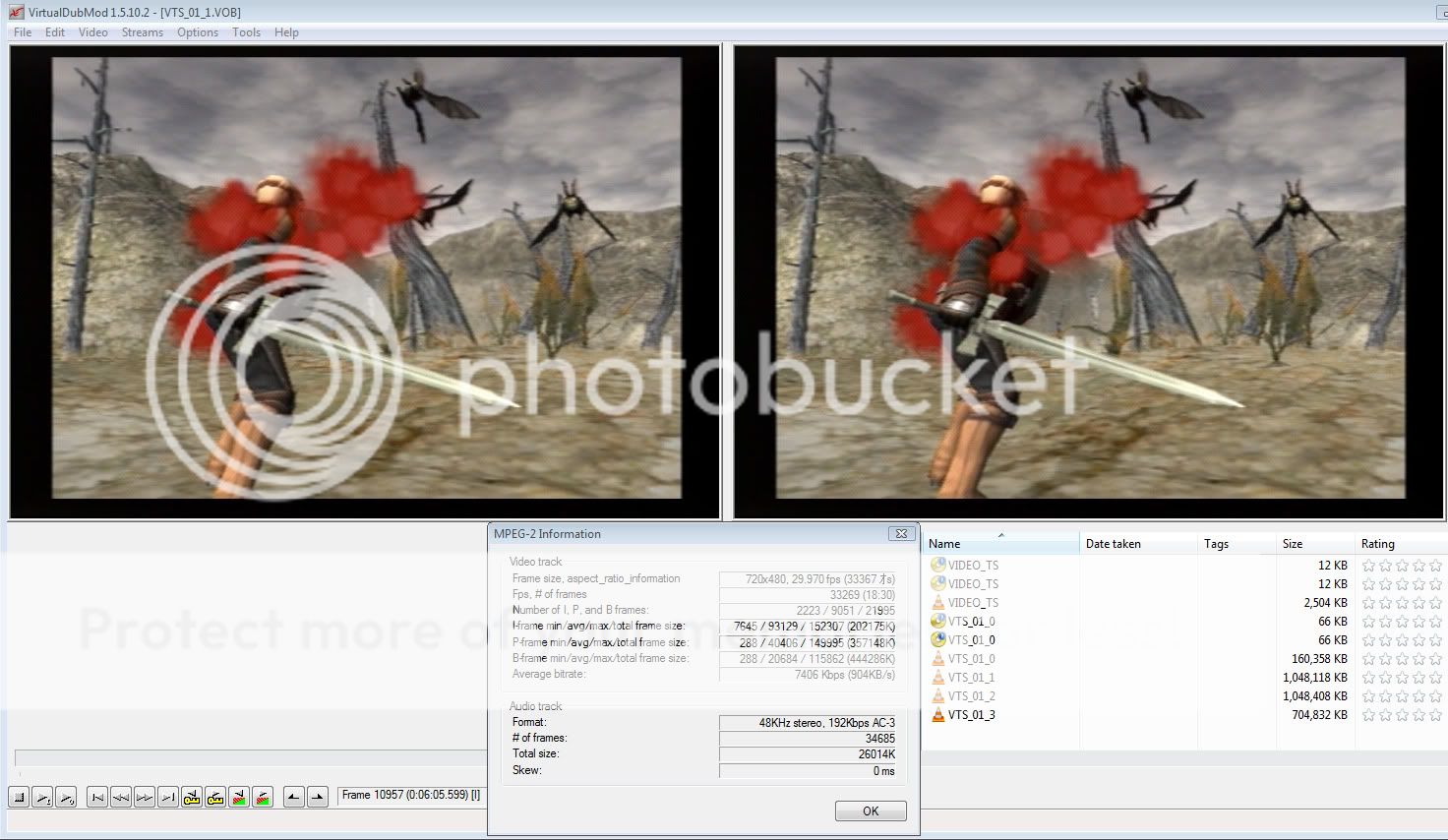Click OK in MPEG-2 Information dialog

[870, 811]
